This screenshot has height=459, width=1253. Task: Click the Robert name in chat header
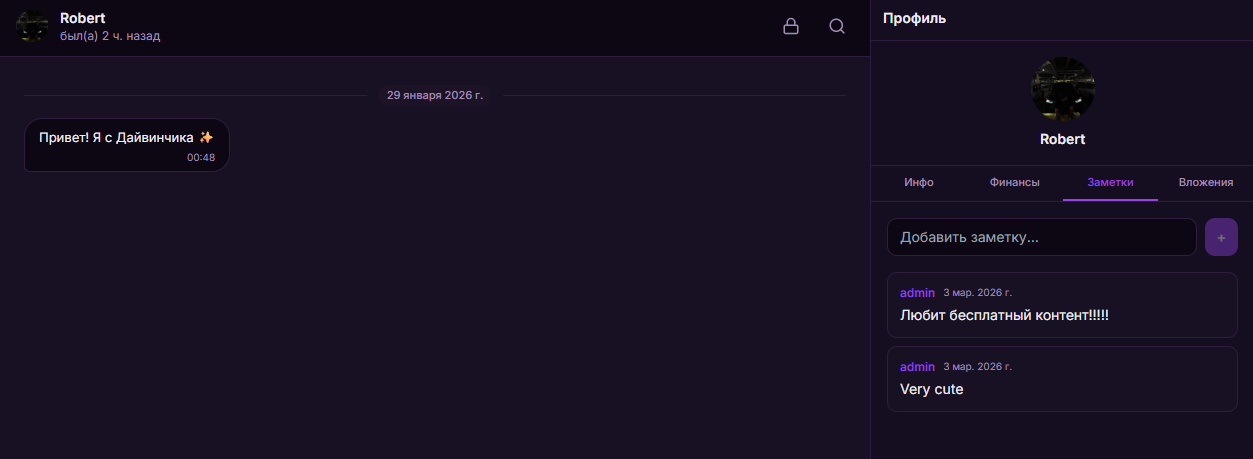point(82,18)
